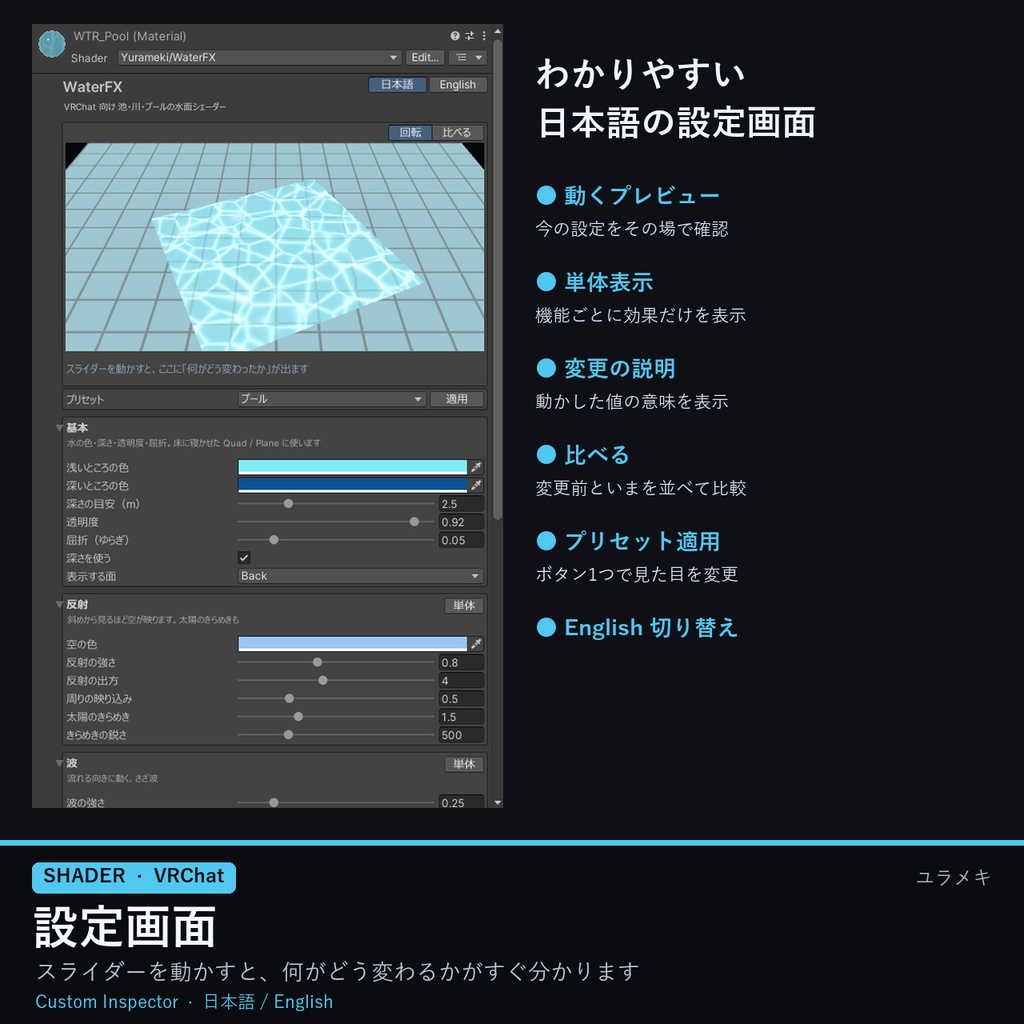The width and height of the screenshot is (1024, 1024).
Task: Click the 波の強さ value field 0.25
Action: (x=461, y=802)
